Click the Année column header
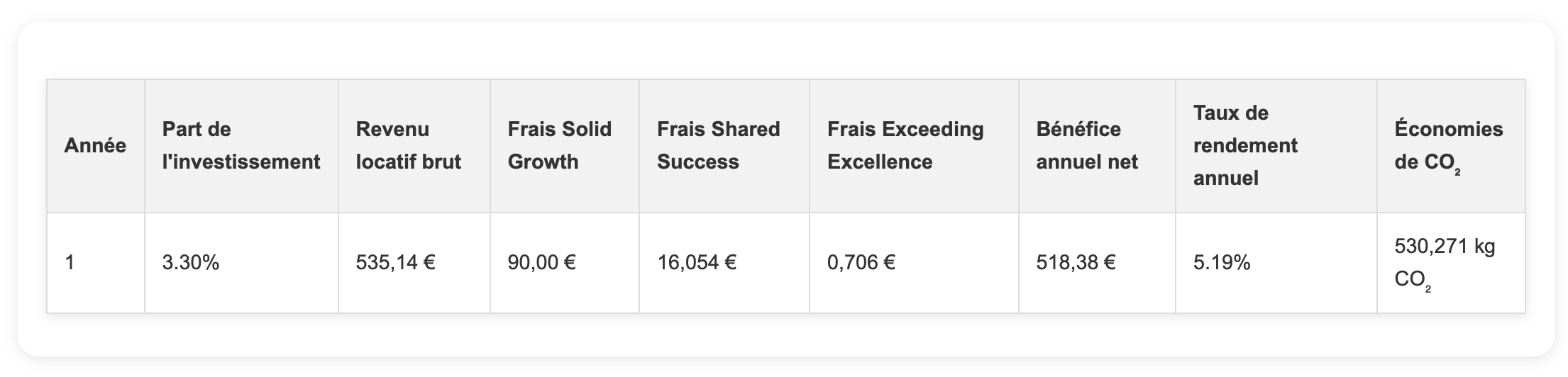The image size is (1568, 377). pos(95,146)
